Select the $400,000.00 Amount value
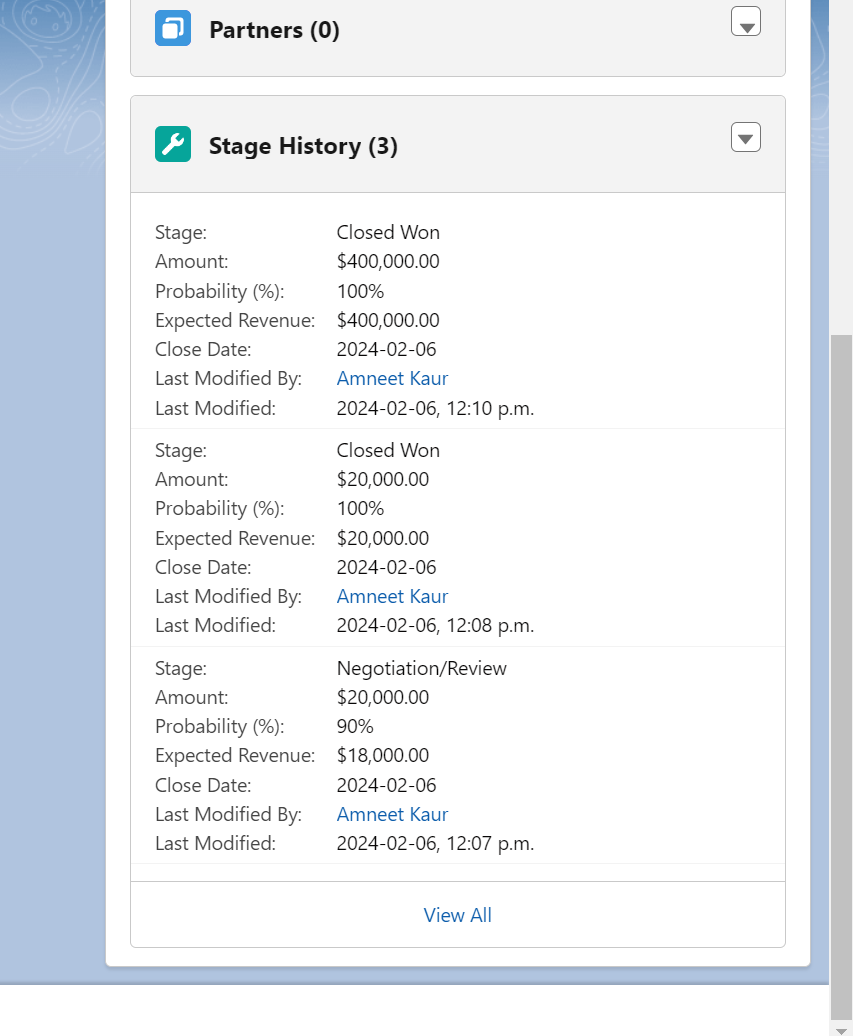 (x=388, y=262)
